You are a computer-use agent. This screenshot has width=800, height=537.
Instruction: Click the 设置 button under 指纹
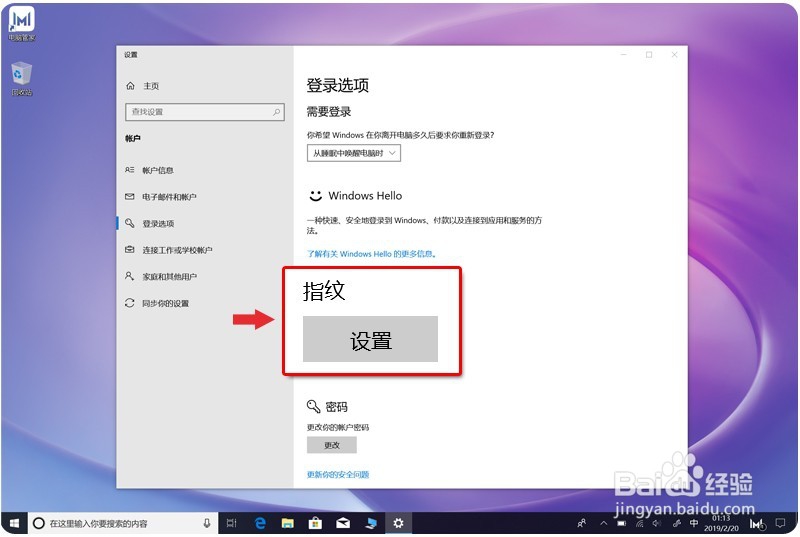[x=370, y=339]
